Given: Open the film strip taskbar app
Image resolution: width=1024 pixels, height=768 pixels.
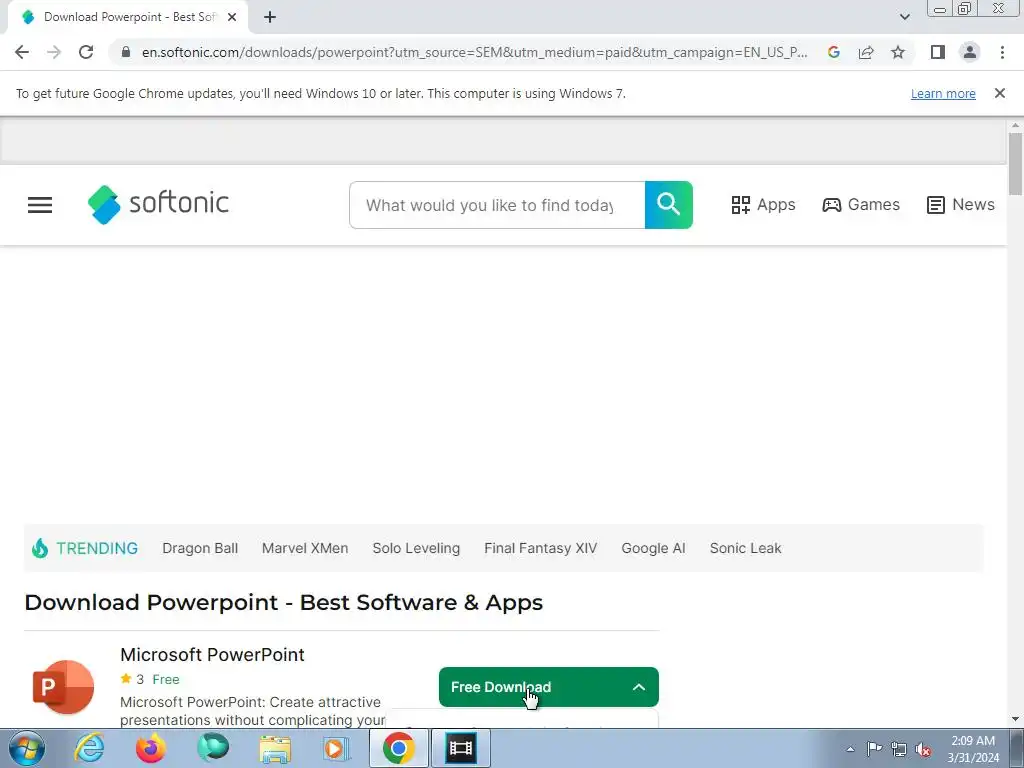Looking at the screenshot, I should point(461,748).
